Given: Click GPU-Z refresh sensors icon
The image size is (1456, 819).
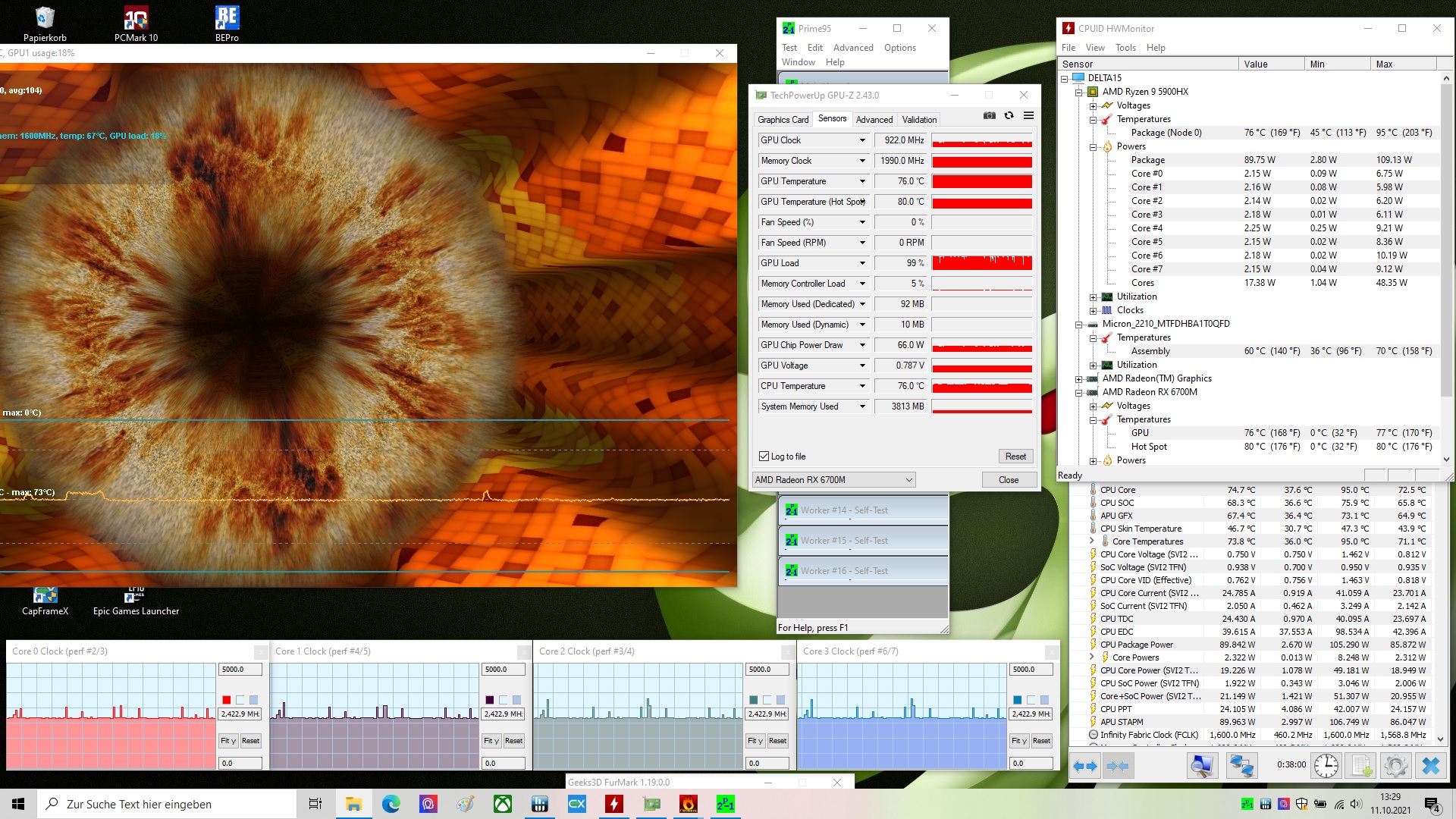Looking at the screenshot, I should pos(1009,115).
